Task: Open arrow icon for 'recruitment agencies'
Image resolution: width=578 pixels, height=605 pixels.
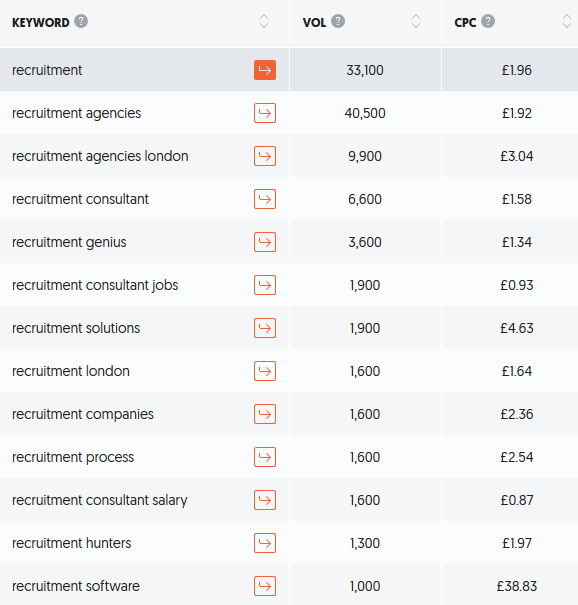Action: tap(265, 113)
